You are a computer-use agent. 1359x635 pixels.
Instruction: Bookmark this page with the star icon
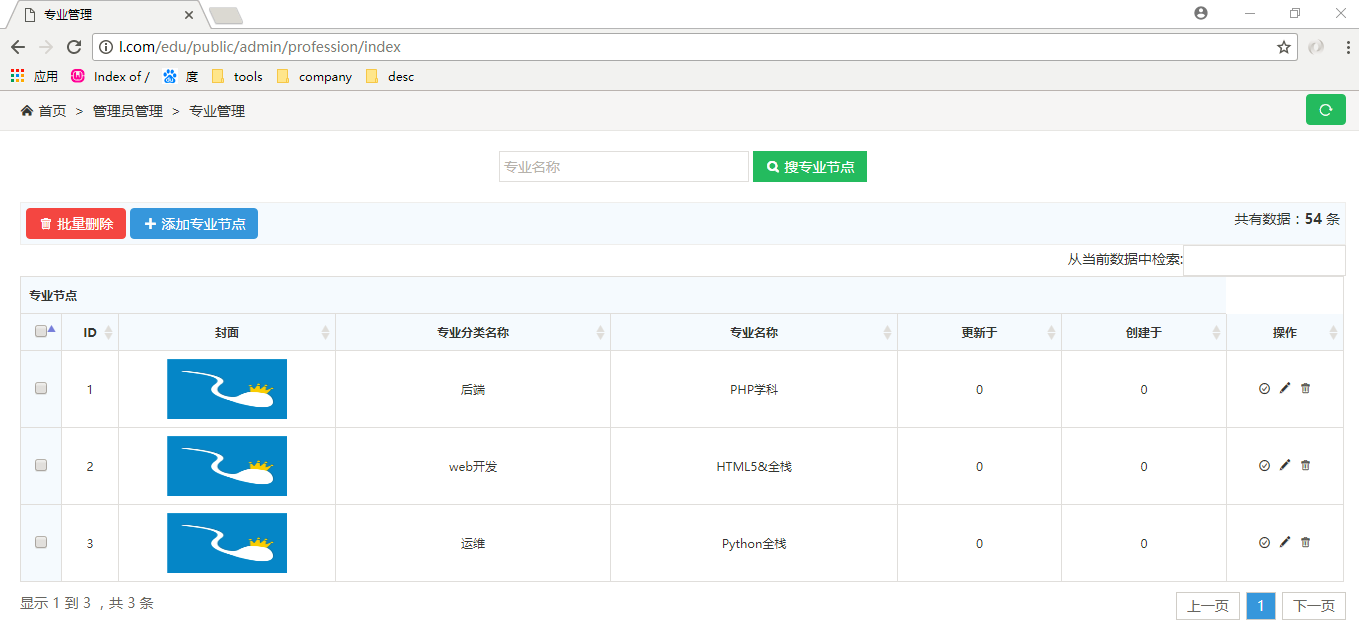[x=1283, y=47]
